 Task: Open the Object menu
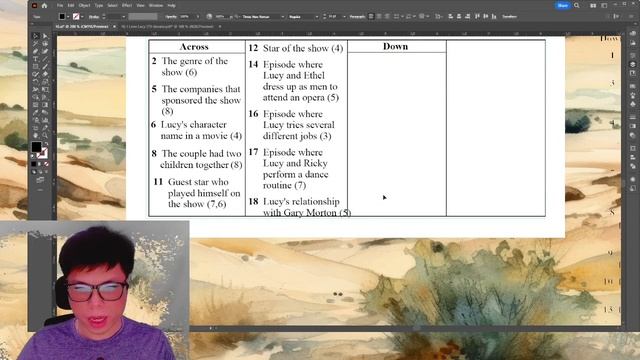coord(84,6)
